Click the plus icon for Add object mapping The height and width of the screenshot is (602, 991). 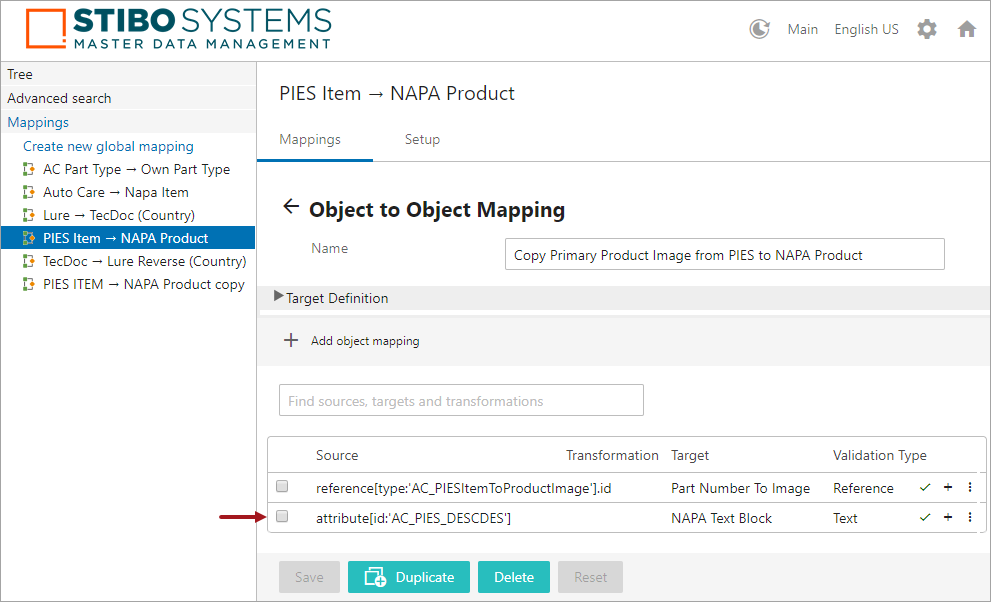291,340
